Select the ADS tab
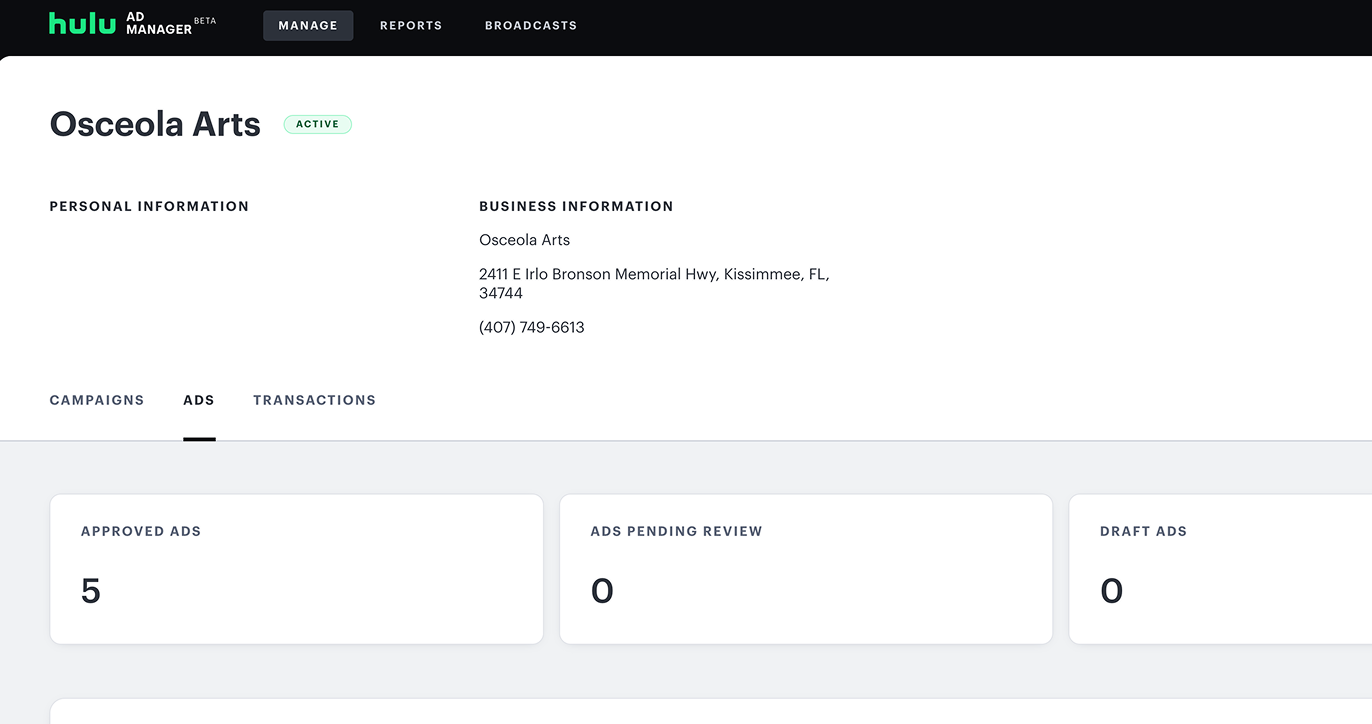Screen dimensions: 1372x724 (199, 399)
